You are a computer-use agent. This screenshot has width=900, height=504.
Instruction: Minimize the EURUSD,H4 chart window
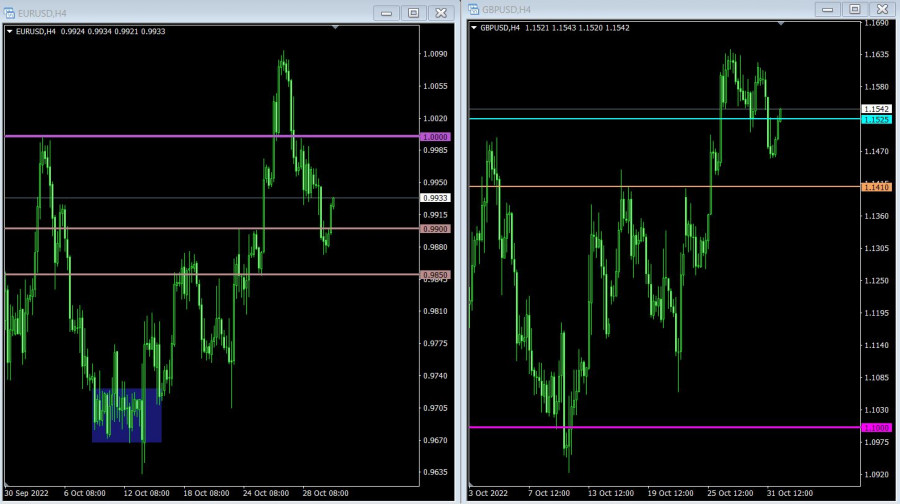click(x=386, y=13)
